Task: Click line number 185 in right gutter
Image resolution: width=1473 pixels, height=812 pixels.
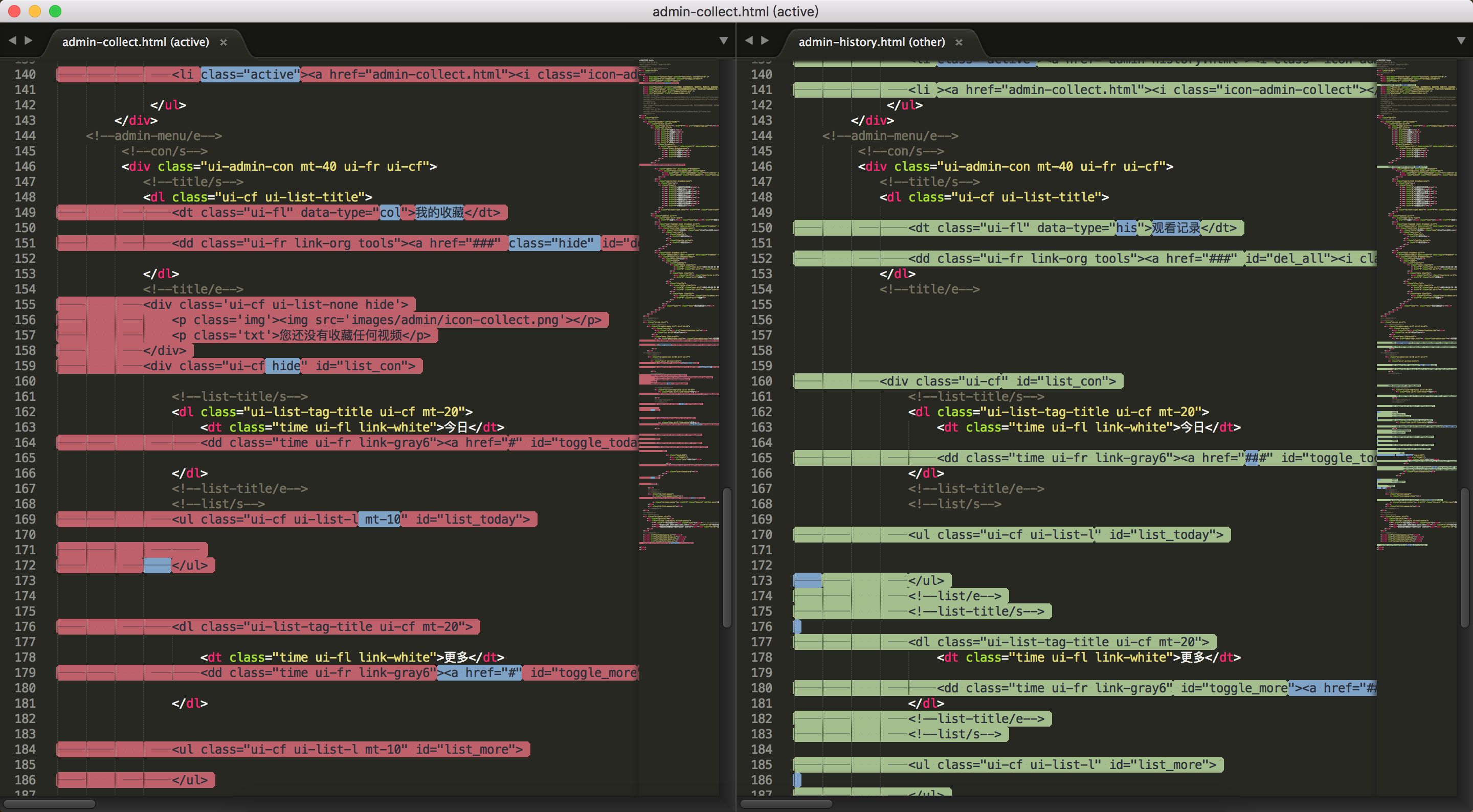Action: [762, 765]
